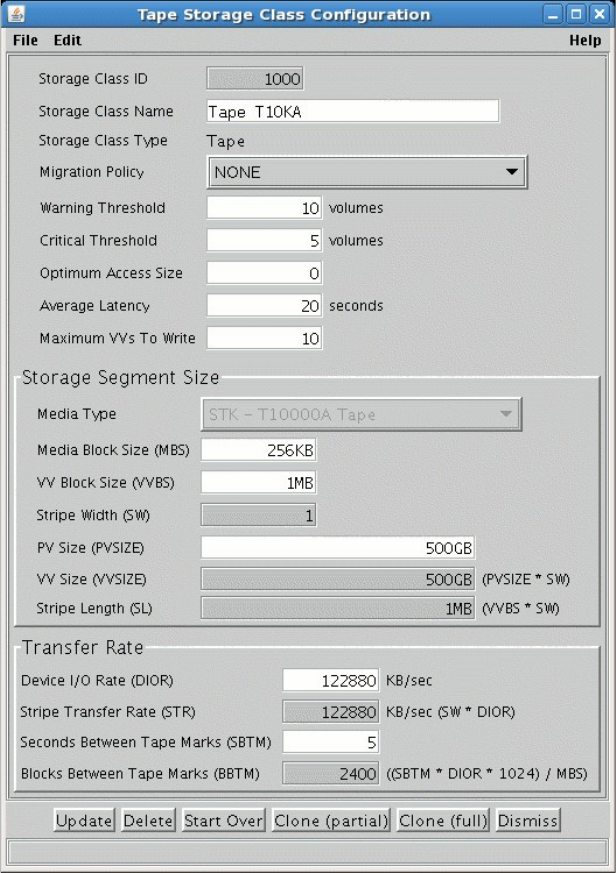Click the Warning Threshold input field

tap(264, 208)
